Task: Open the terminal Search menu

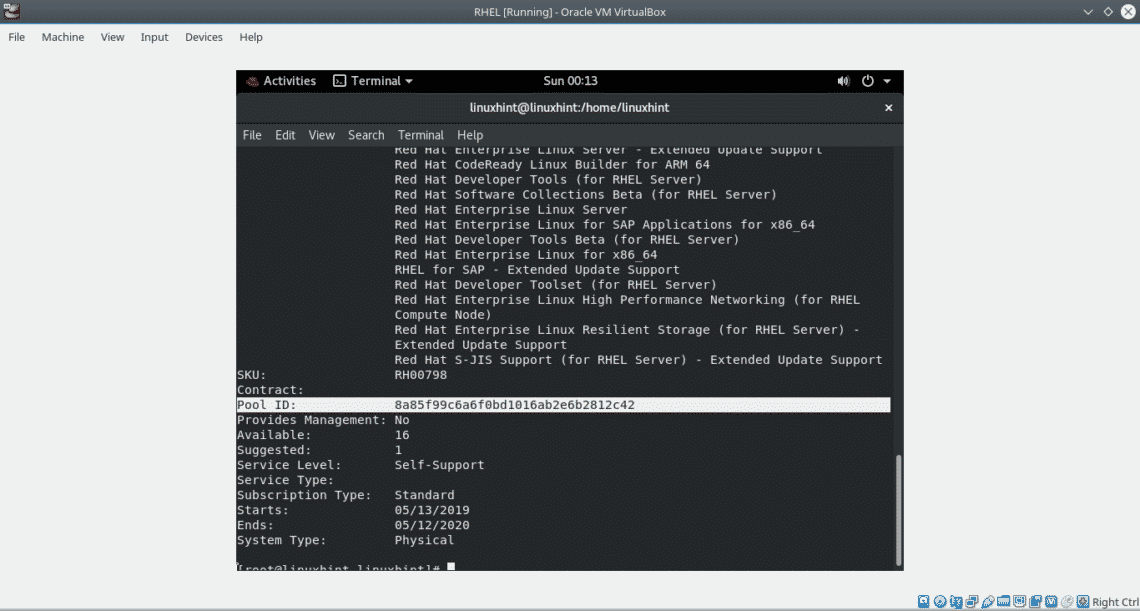Action: [x=366, y=135]
